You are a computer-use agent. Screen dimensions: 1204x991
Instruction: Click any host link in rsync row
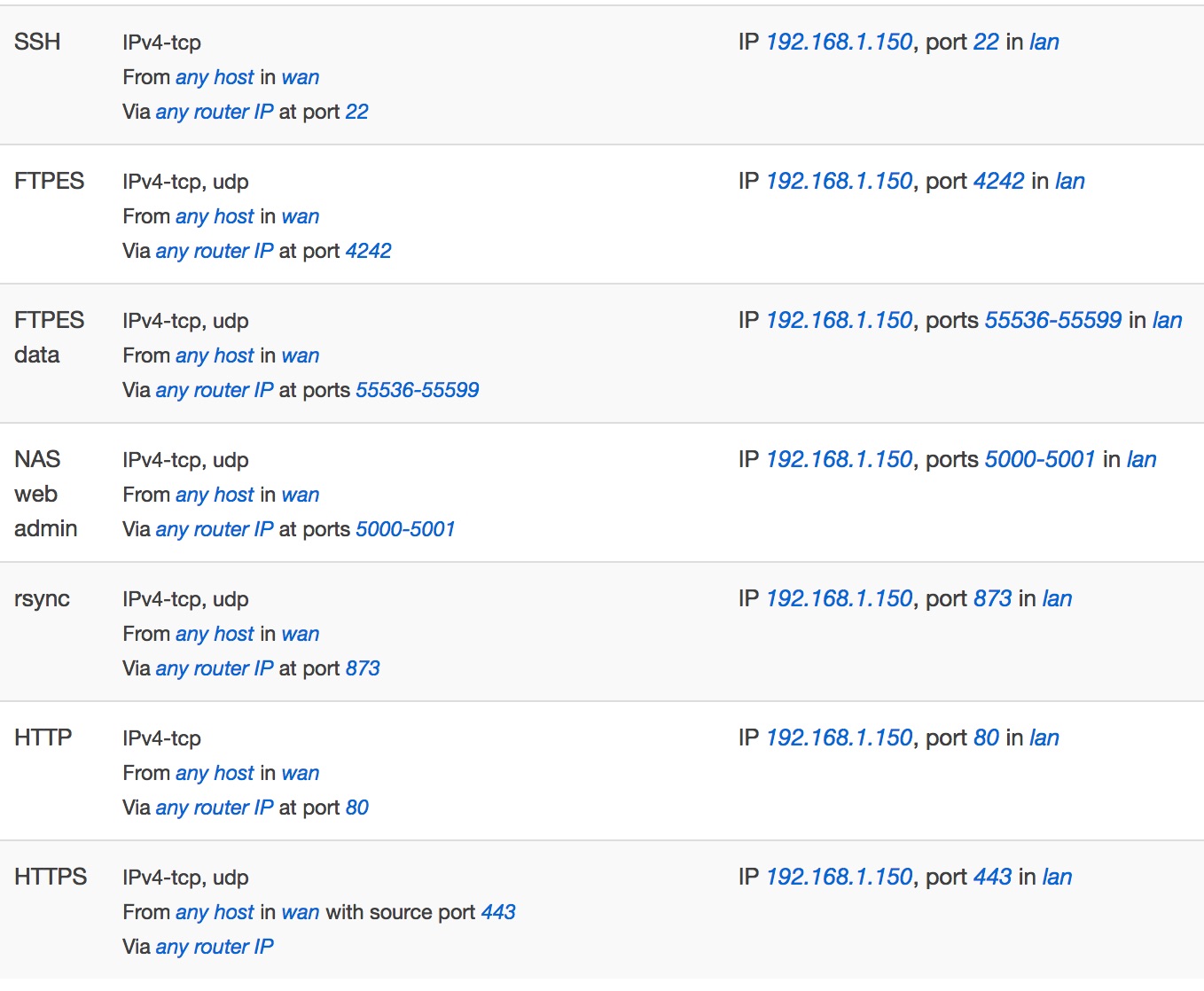215,634
